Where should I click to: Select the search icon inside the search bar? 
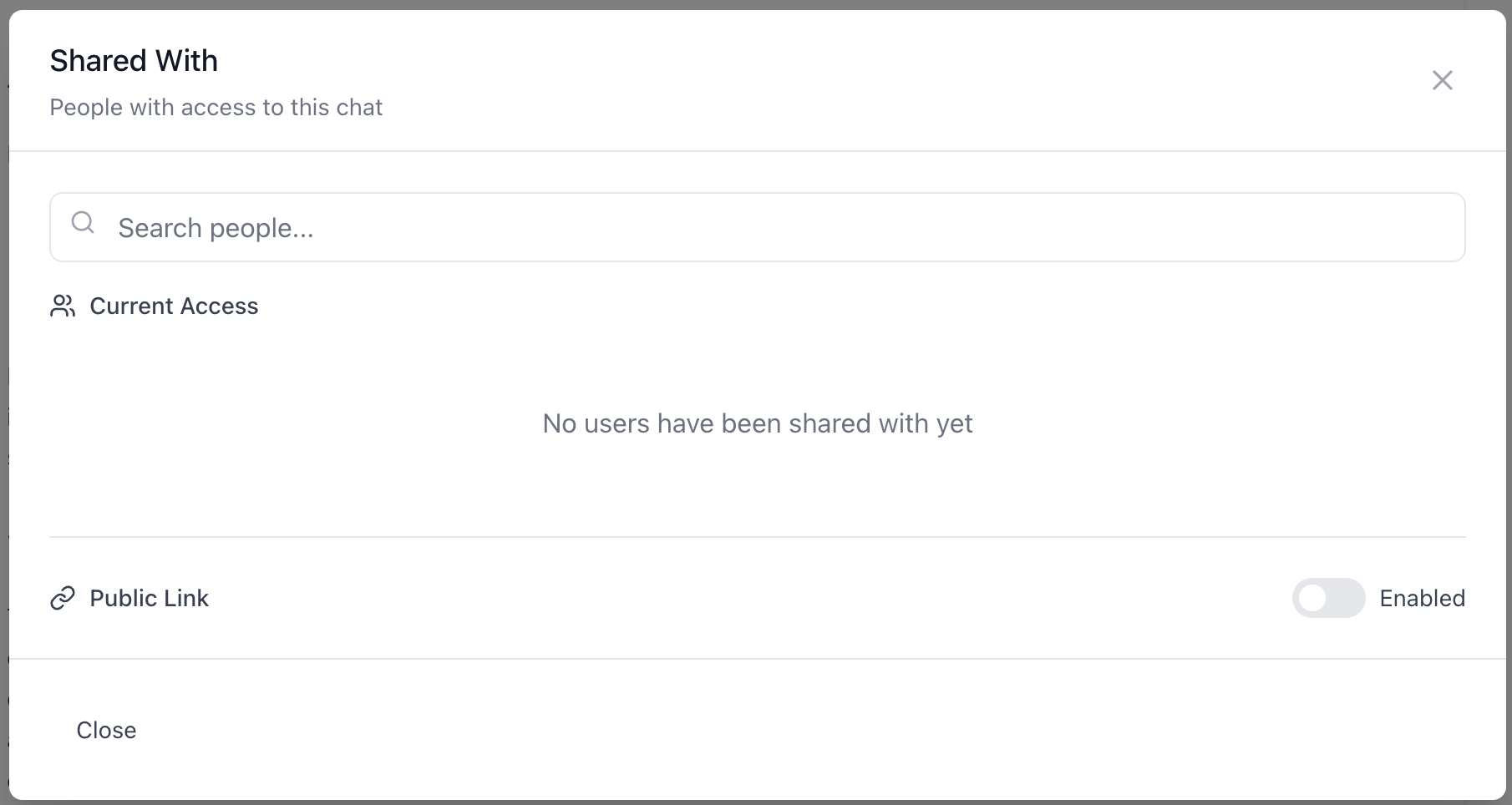click(83, 223)
